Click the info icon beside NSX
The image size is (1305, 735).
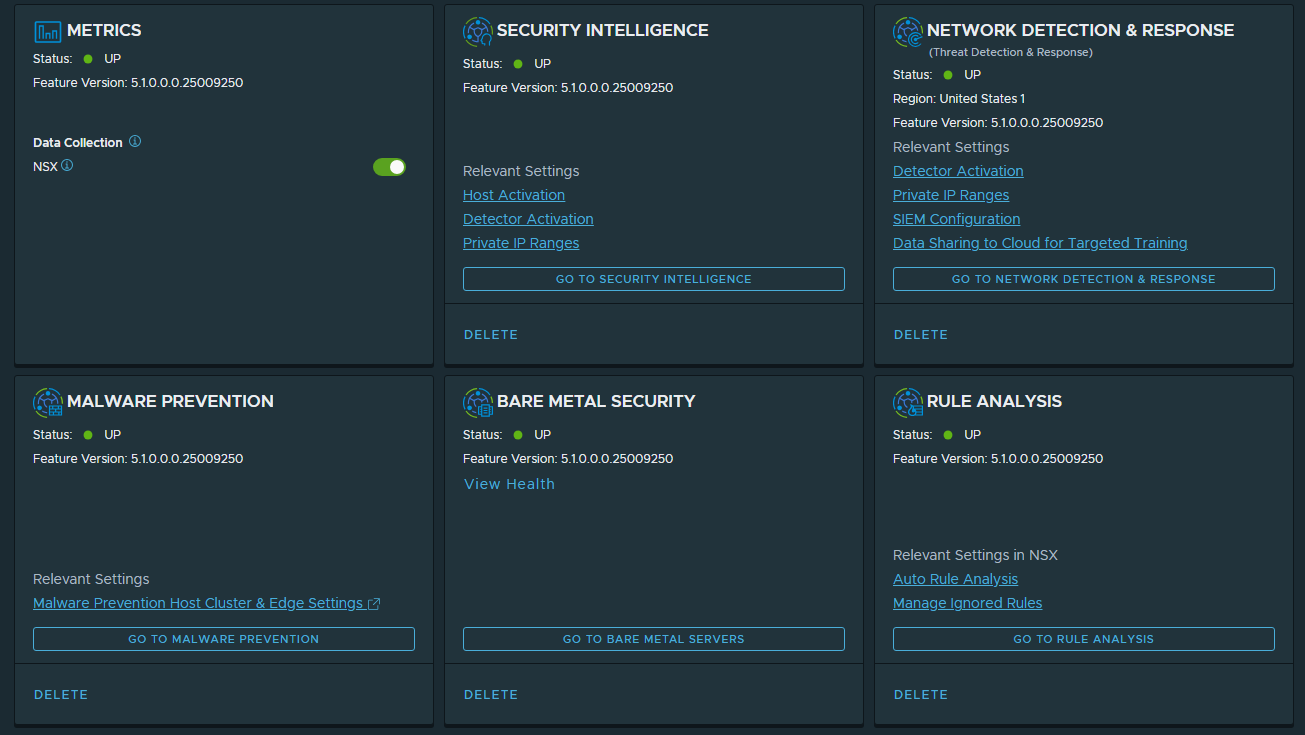67,166
